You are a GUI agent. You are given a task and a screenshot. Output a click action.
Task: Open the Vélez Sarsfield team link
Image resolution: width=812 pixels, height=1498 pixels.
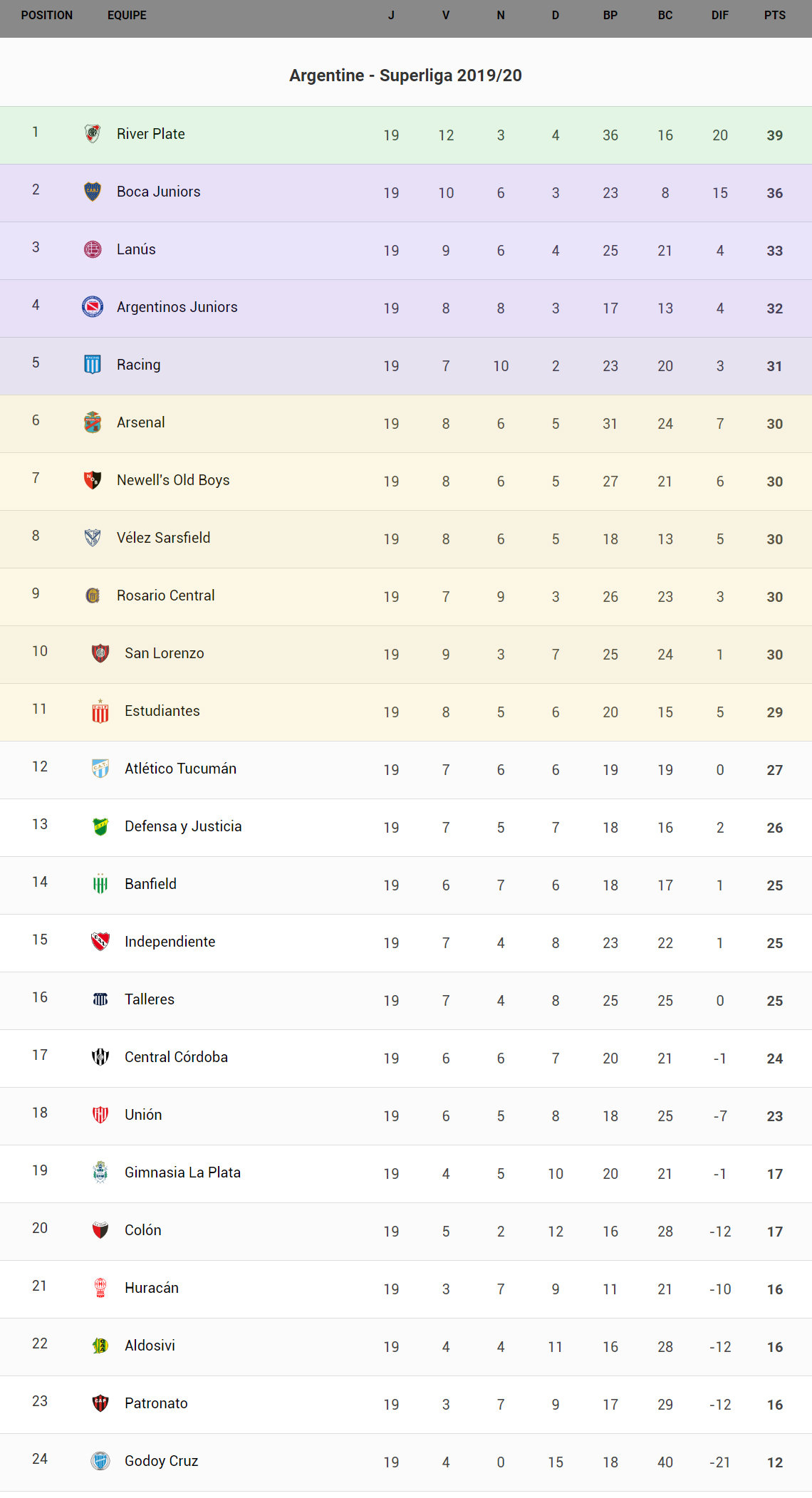coord(163,538)
